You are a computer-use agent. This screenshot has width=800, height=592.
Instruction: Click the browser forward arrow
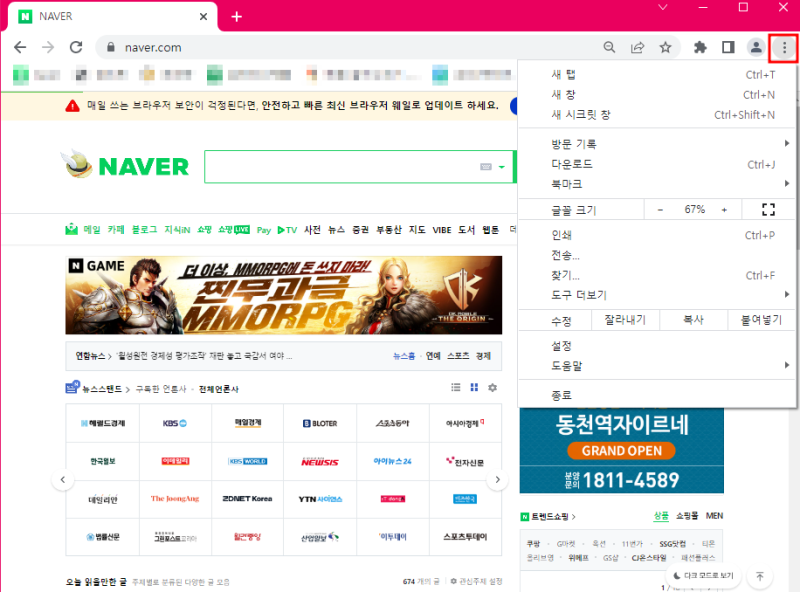pyautogui.click(x=48, y=47)
